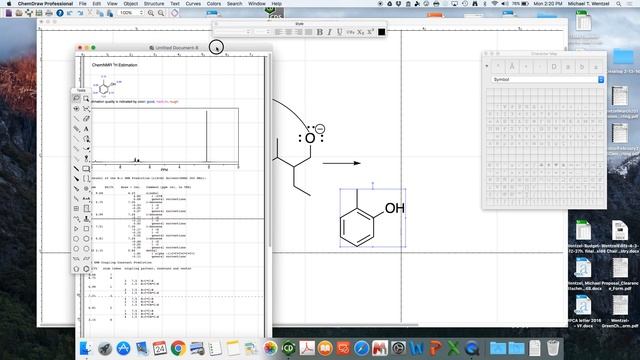Select the Benzene ring tool in Tools palette
The height and width of the screenshot is (360, 640).
pos(86,269)
